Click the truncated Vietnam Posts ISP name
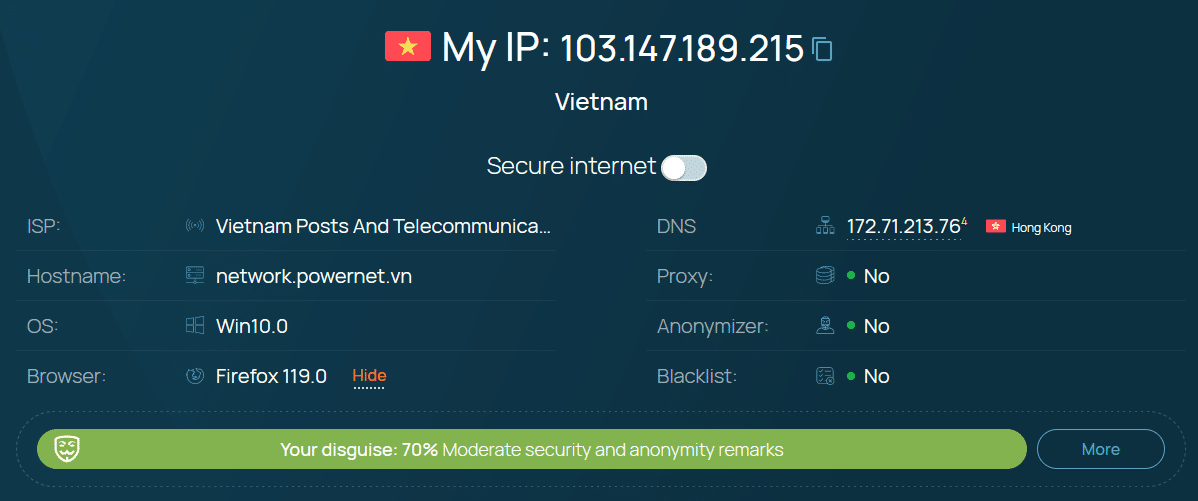 (383, 226)
